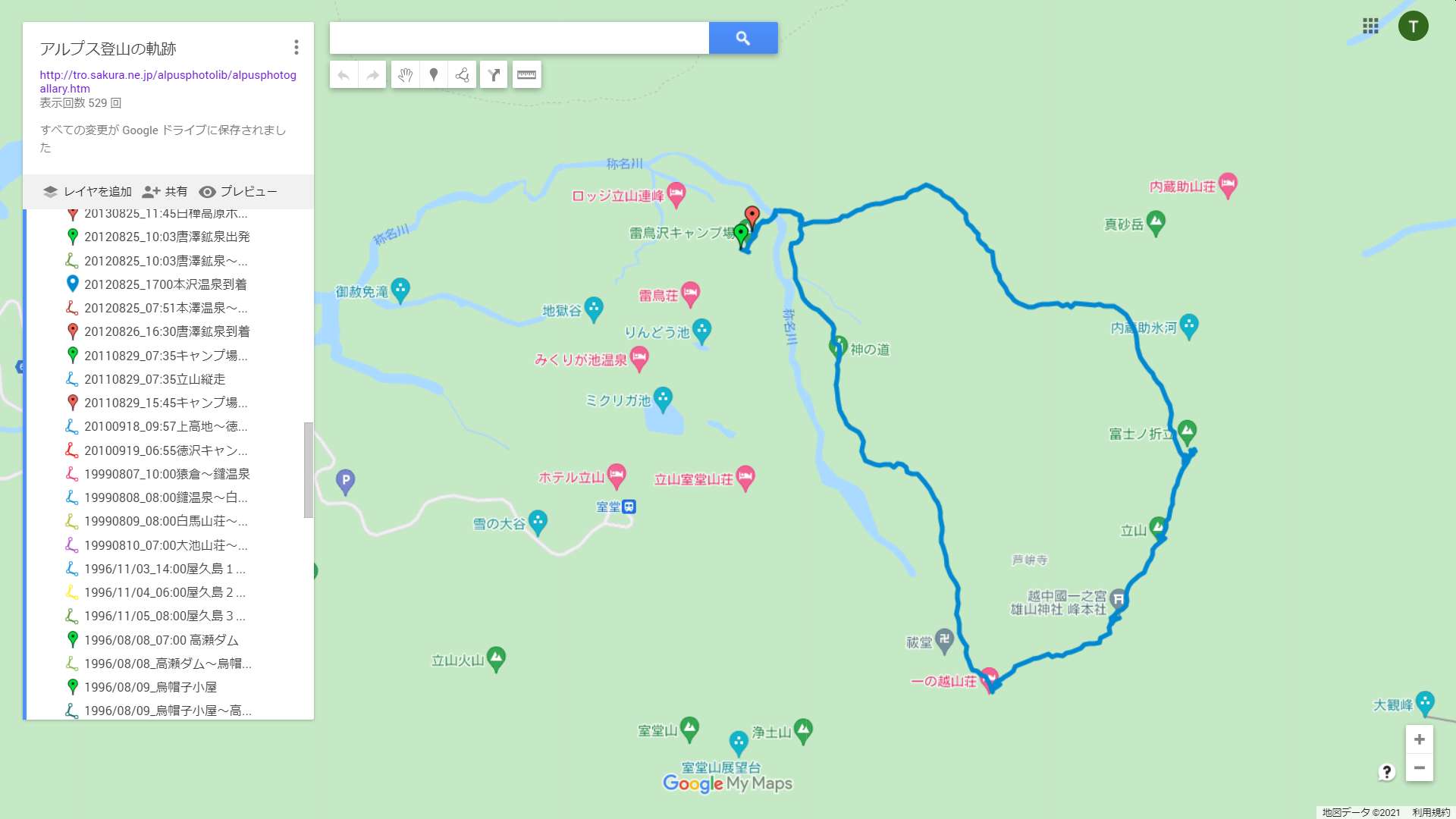Click the map search input field

coord(519,38)
